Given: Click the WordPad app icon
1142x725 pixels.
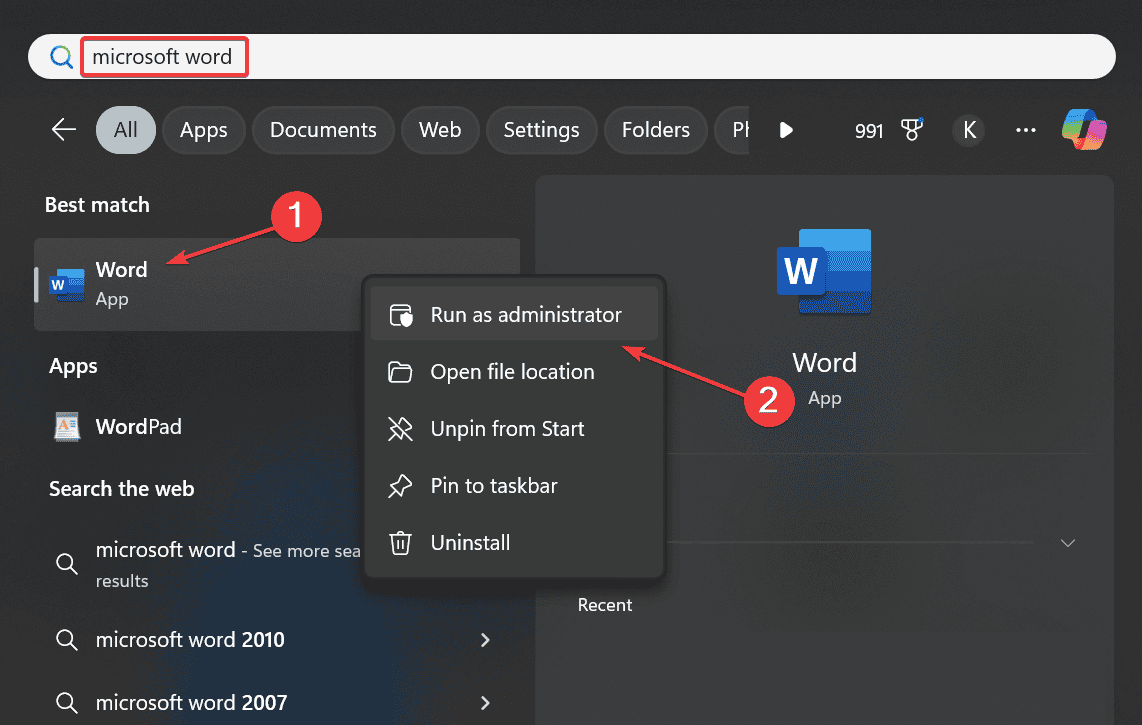Looking at the screenshot, I should (67, 427).
